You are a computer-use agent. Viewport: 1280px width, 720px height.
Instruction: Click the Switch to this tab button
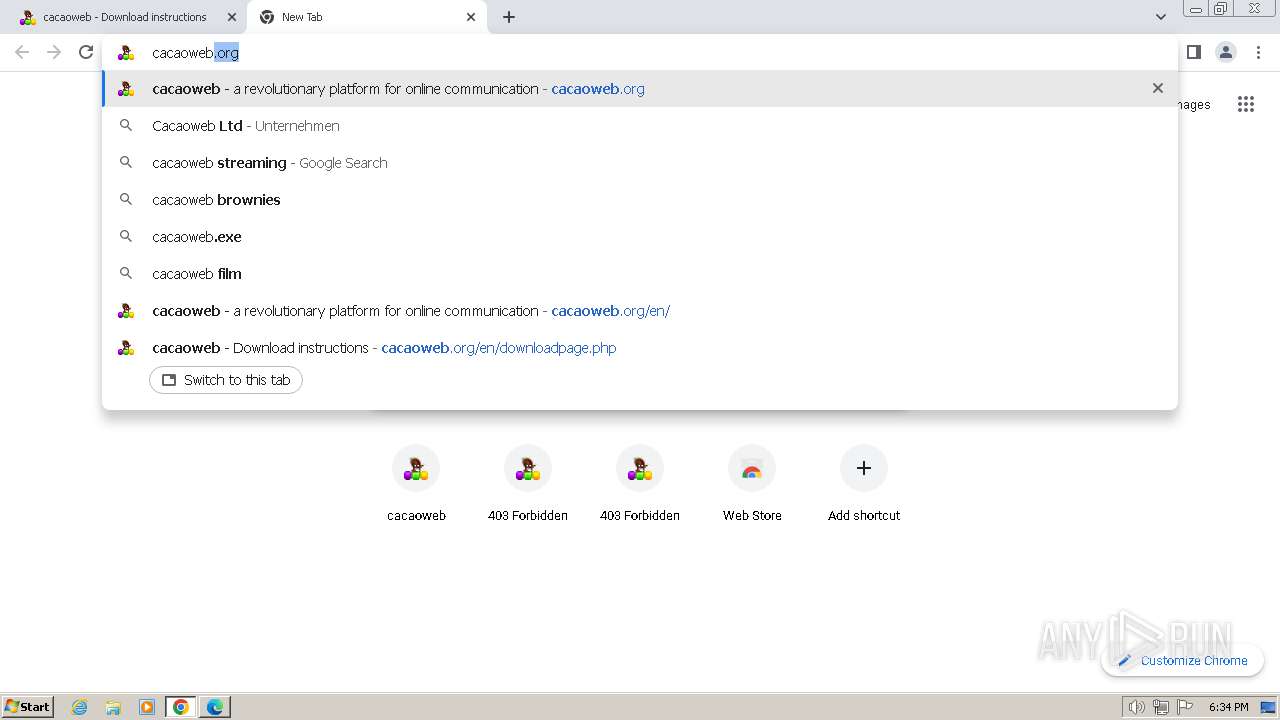pyautogui.click(x=226, y=380)
